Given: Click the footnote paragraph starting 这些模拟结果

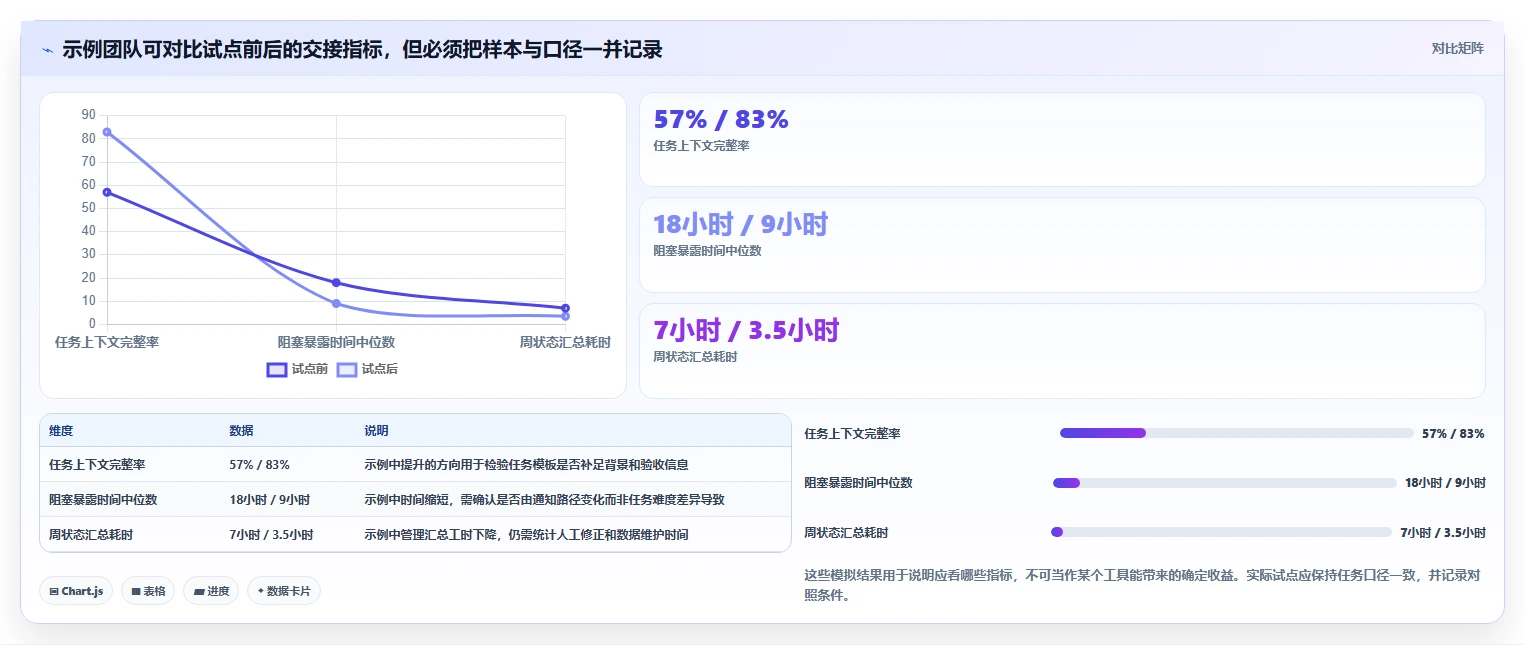Looking at the screenshot, I should click(1145, 585).
